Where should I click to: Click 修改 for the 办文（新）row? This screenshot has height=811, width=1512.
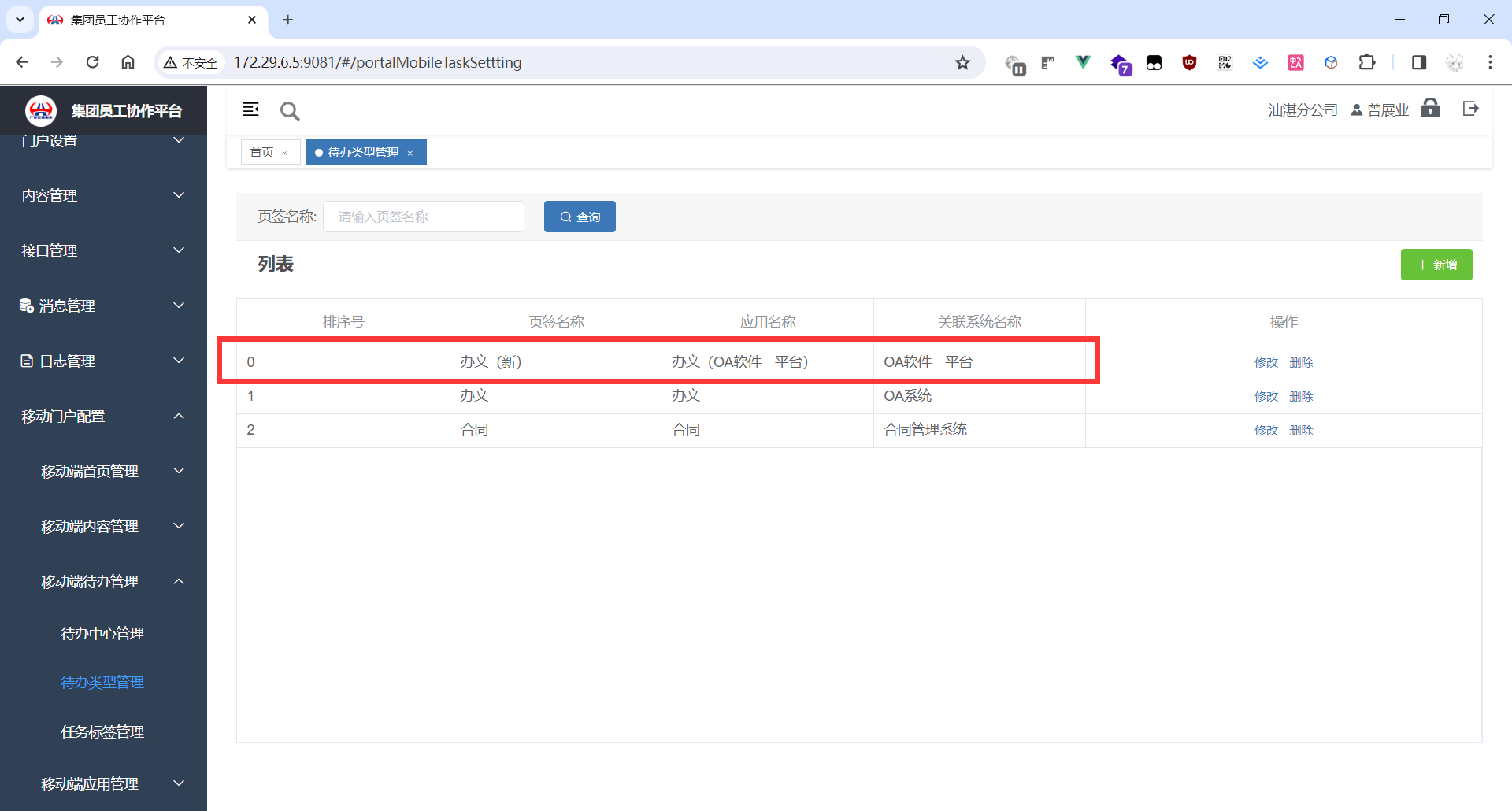[1266, 362]
